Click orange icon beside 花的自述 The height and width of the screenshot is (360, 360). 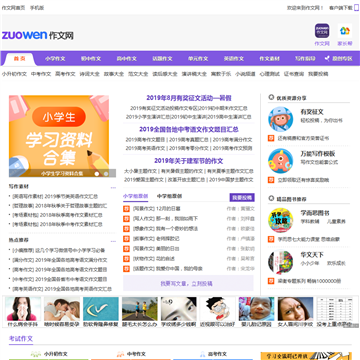coord(126,259)
